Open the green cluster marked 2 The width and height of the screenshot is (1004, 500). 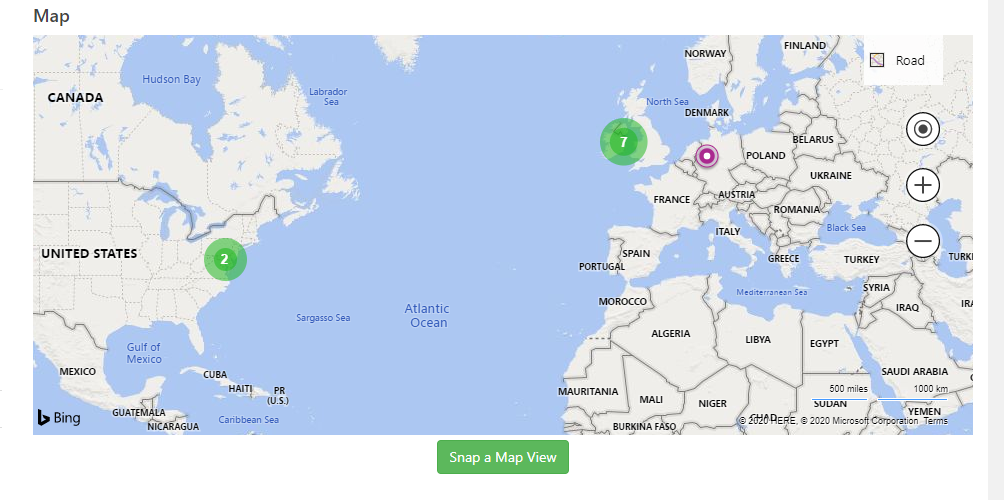click(x=225, y=259)
